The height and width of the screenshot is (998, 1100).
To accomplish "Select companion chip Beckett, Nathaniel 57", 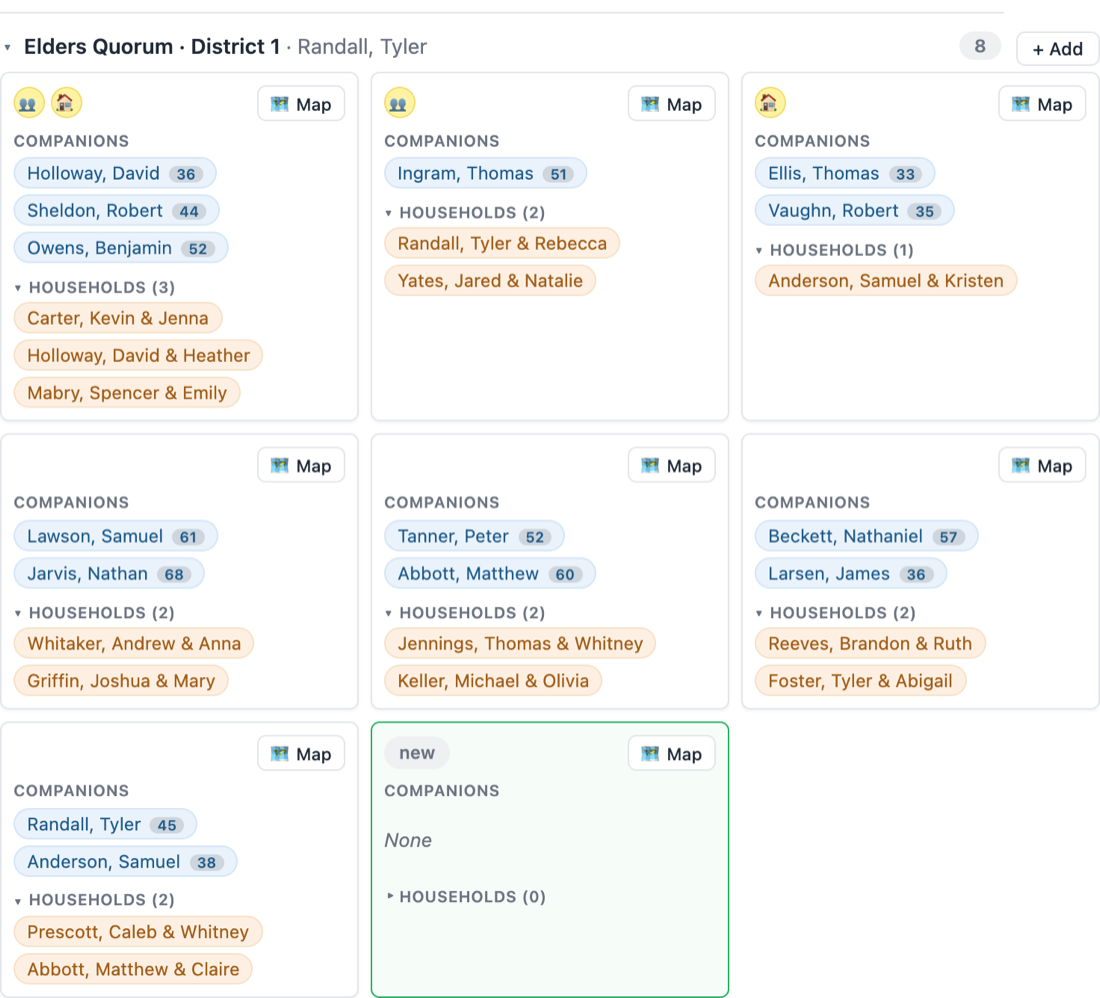I will 866,537.
